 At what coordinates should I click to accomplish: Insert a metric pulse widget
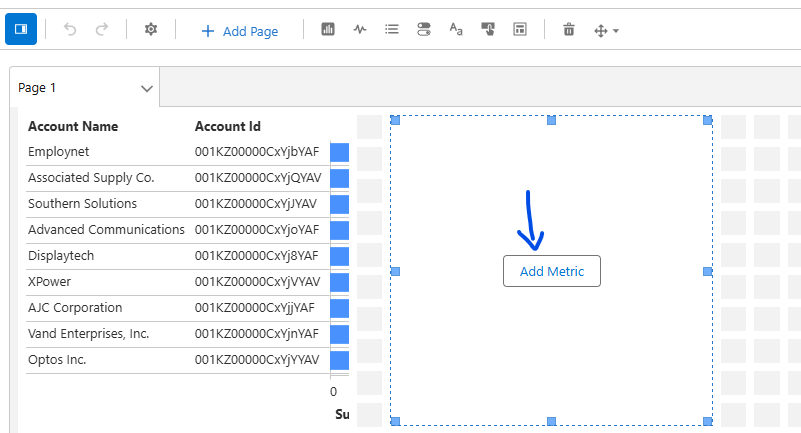point(360,30)
